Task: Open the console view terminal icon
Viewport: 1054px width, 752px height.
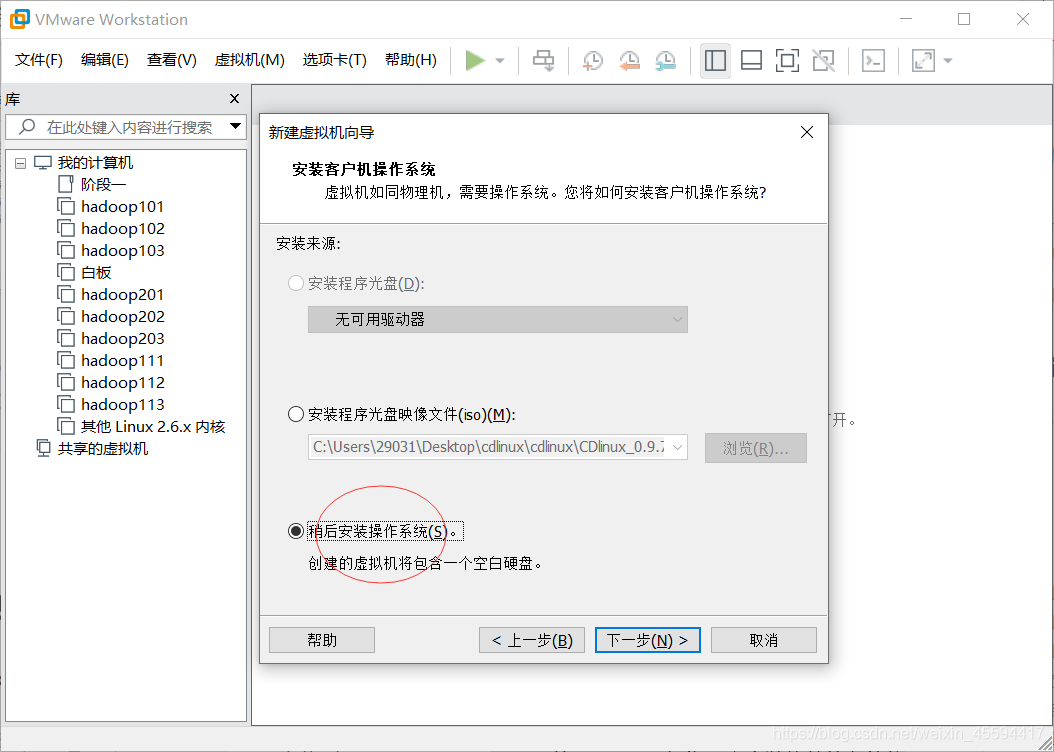Action: 873,60
